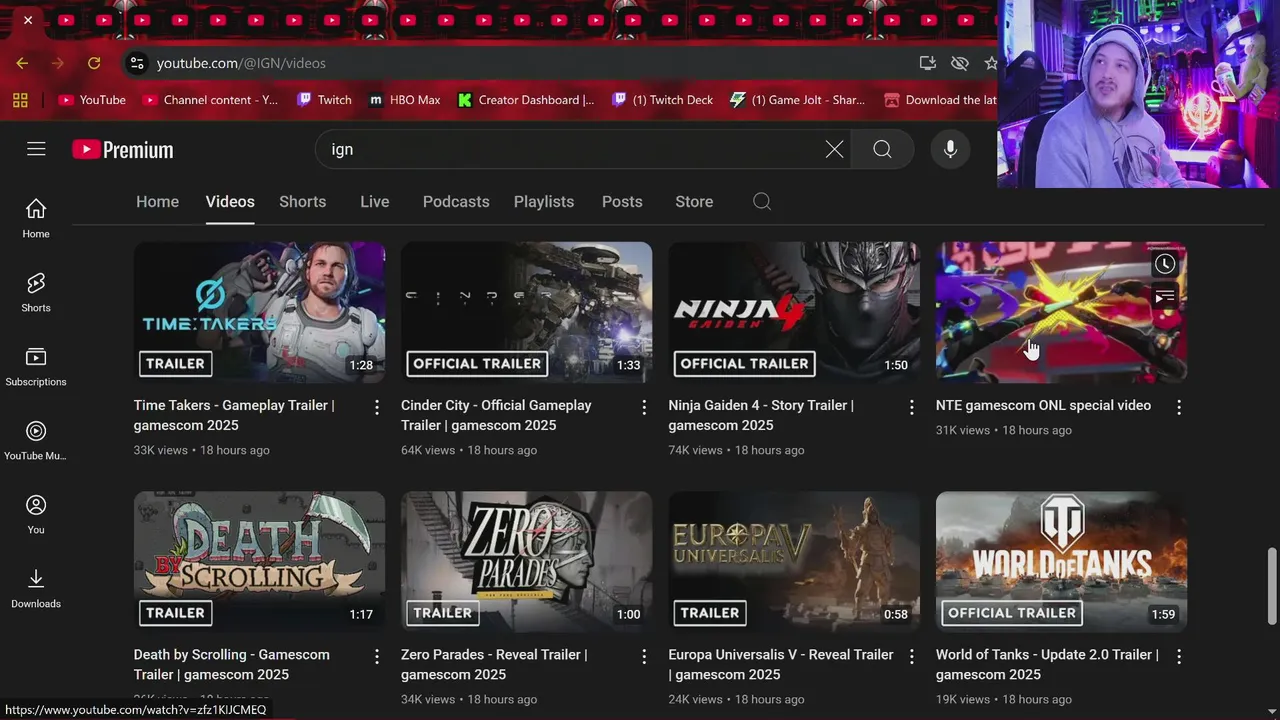Switch to the channel Shorts tab

(303, 201)
